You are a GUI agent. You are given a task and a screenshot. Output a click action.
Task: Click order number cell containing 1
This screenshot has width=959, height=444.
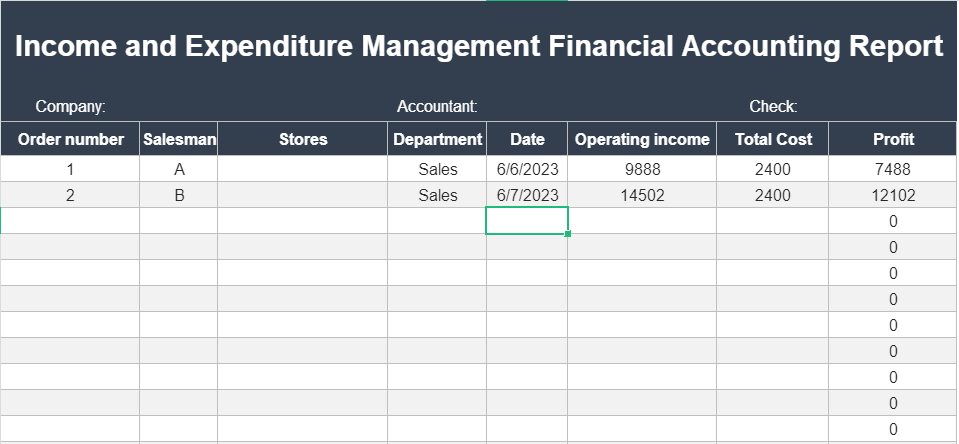point(70,169)
